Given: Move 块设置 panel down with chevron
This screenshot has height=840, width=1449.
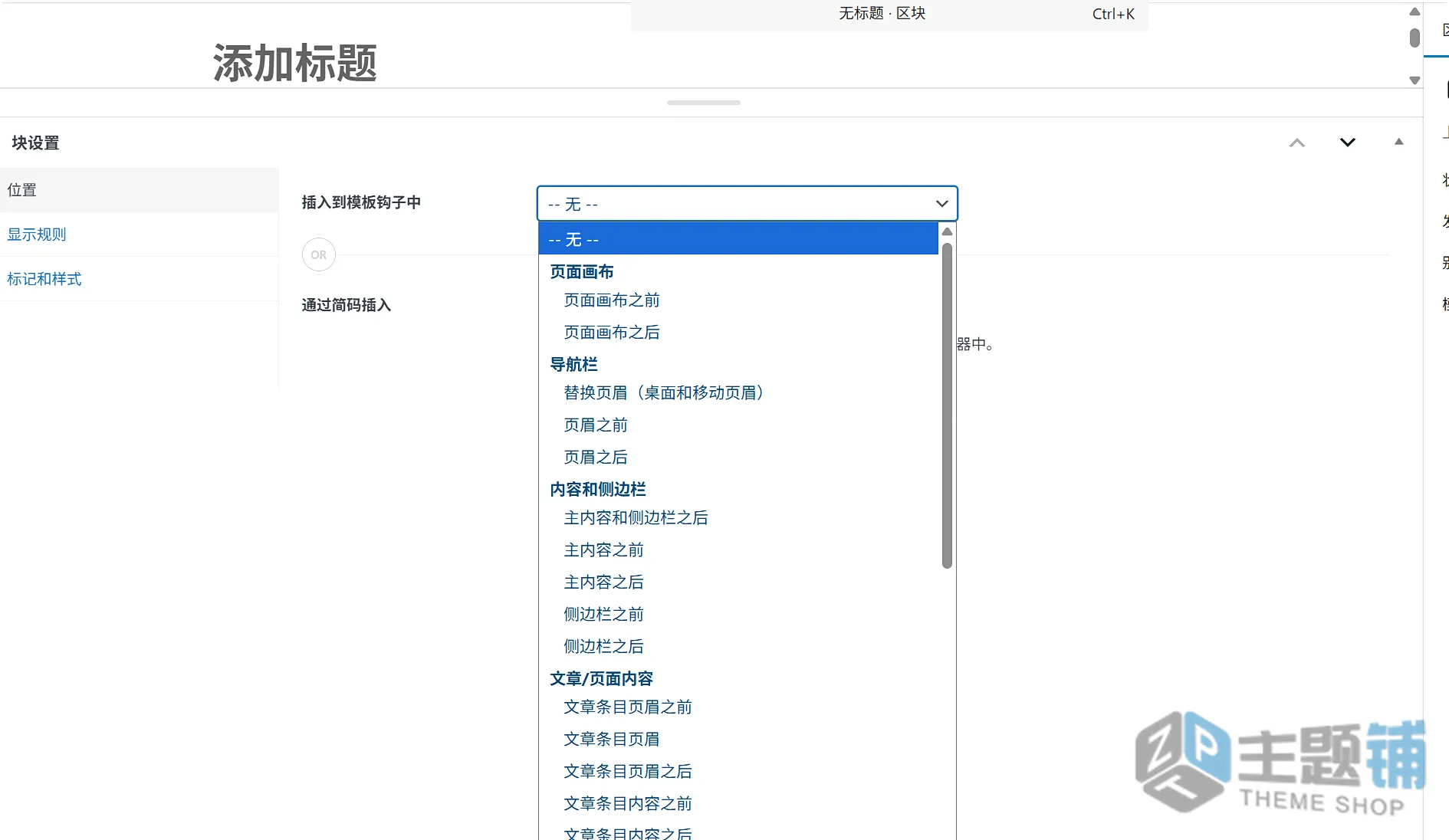Looking at the screenshot, I should 1348,143.
